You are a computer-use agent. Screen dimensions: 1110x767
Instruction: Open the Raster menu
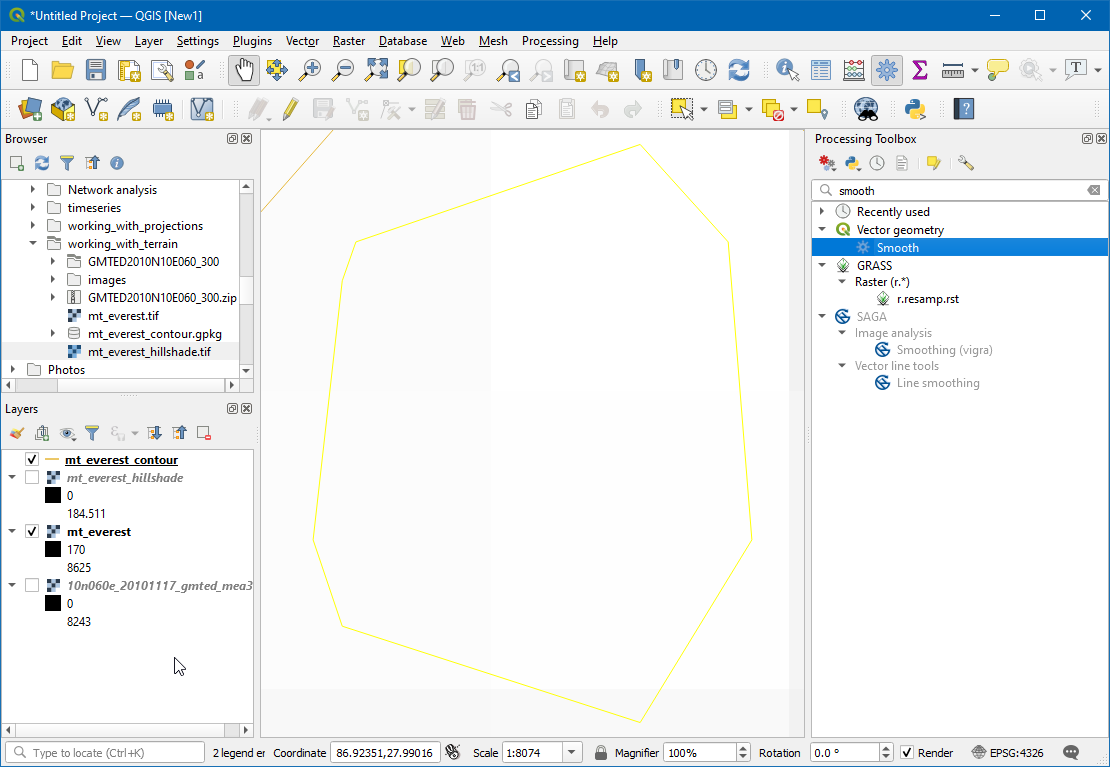349,41
